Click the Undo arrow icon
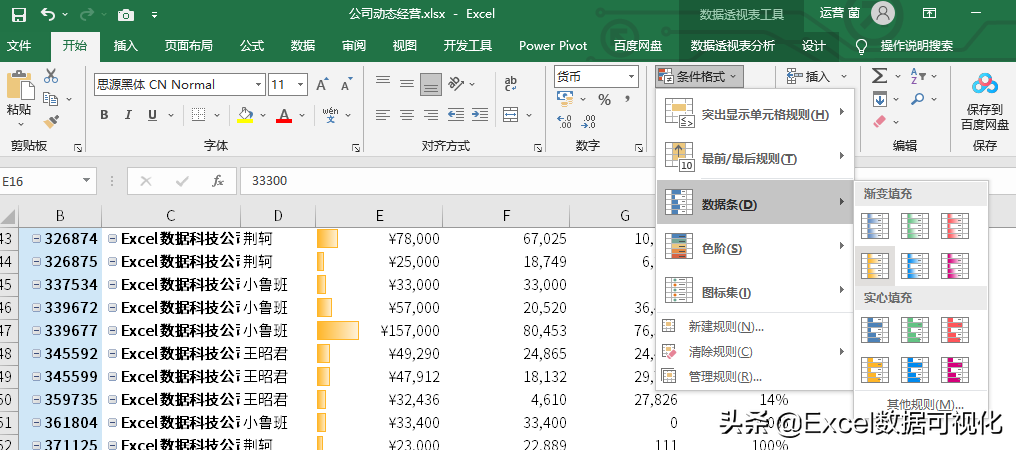This screenshot has width=1016, height=450. tap(48, 14)
